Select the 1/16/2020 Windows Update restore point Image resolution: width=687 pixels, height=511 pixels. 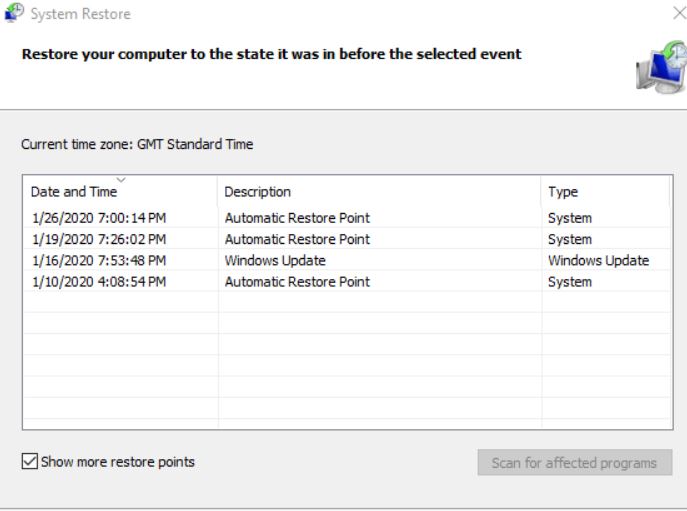[347, 260]
